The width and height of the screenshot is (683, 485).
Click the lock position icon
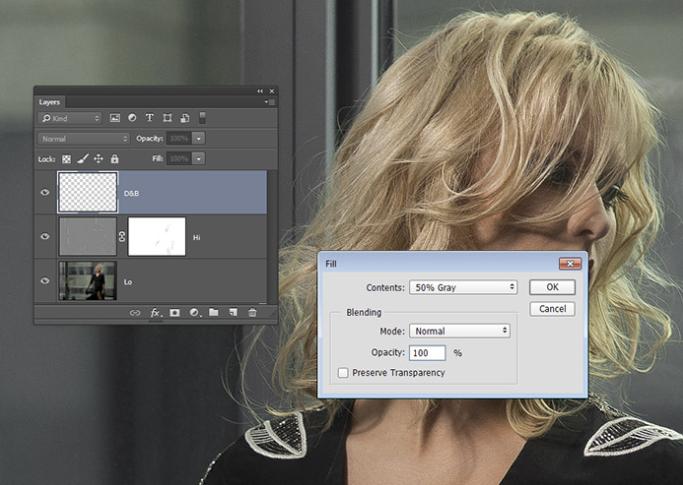[x=98, y=159]
